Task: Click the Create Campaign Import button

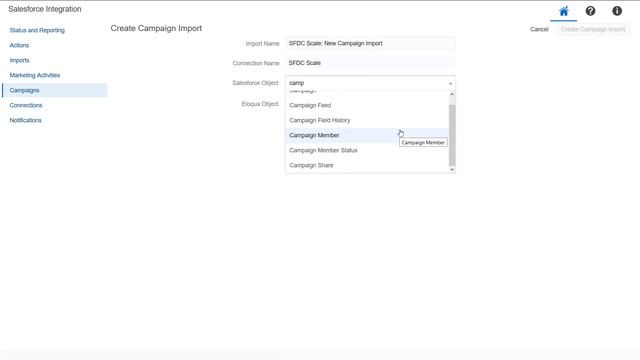Action: point(593,29)
